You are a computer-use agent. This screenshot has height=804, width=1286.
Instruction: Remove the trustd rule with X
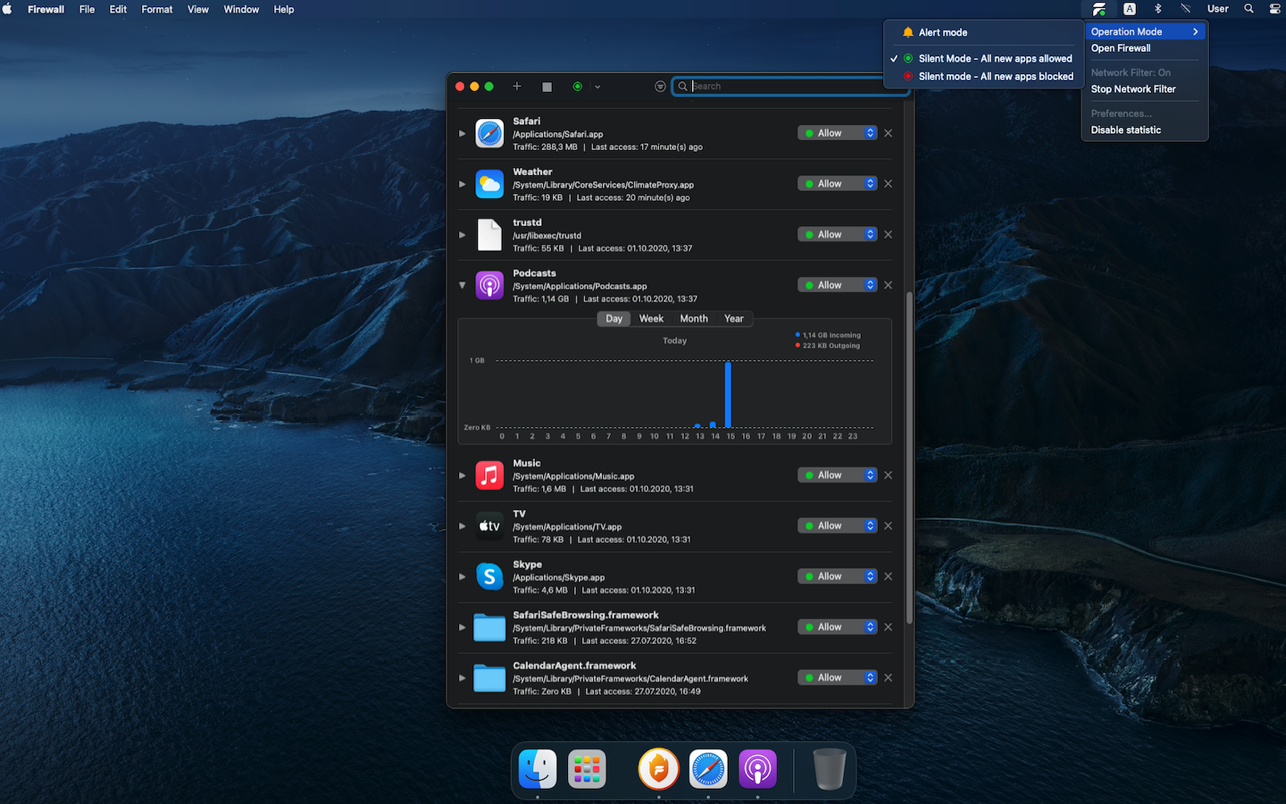point(888,234)
